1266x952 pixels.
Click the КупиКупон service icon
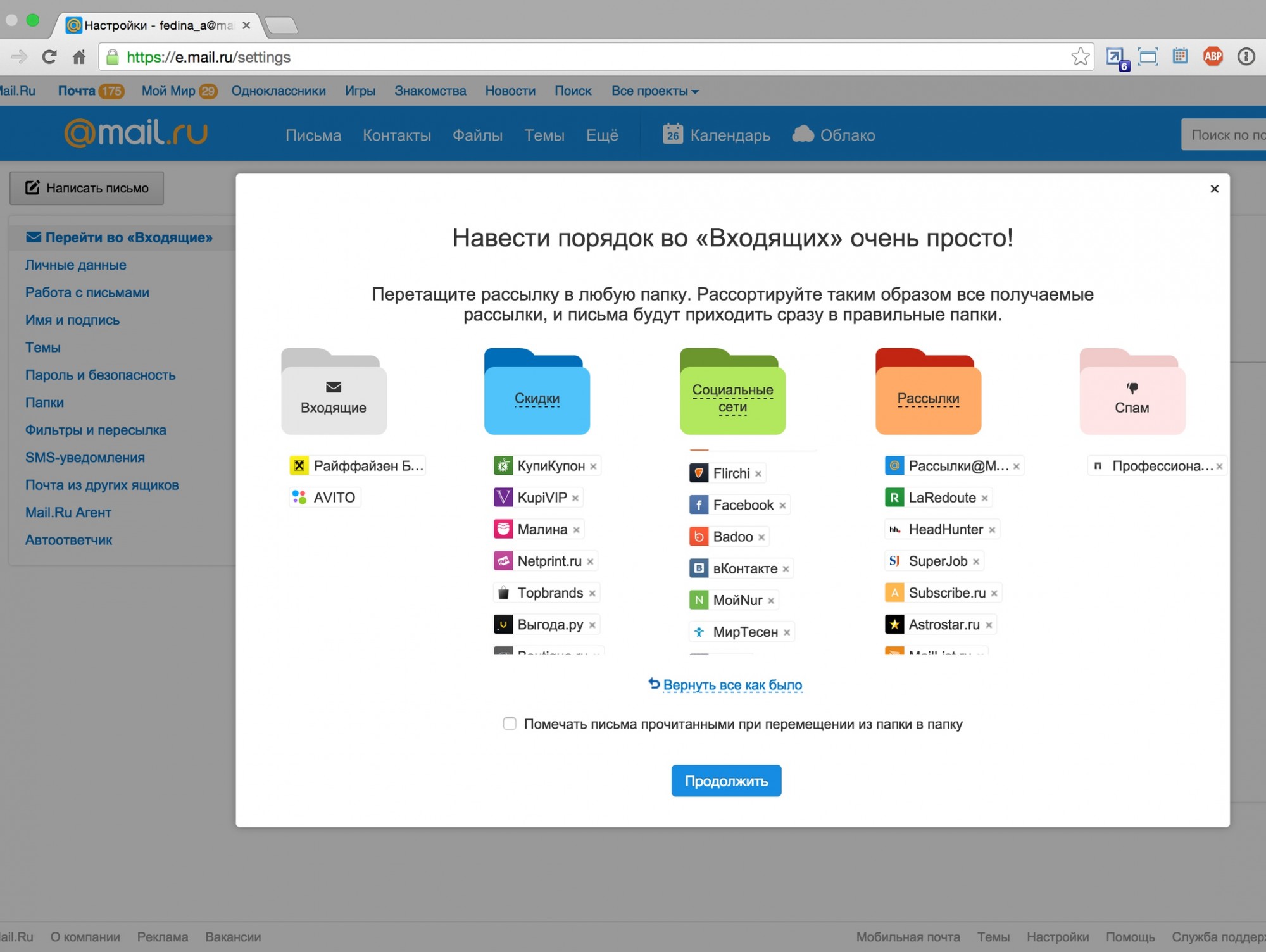click(503, 464)
